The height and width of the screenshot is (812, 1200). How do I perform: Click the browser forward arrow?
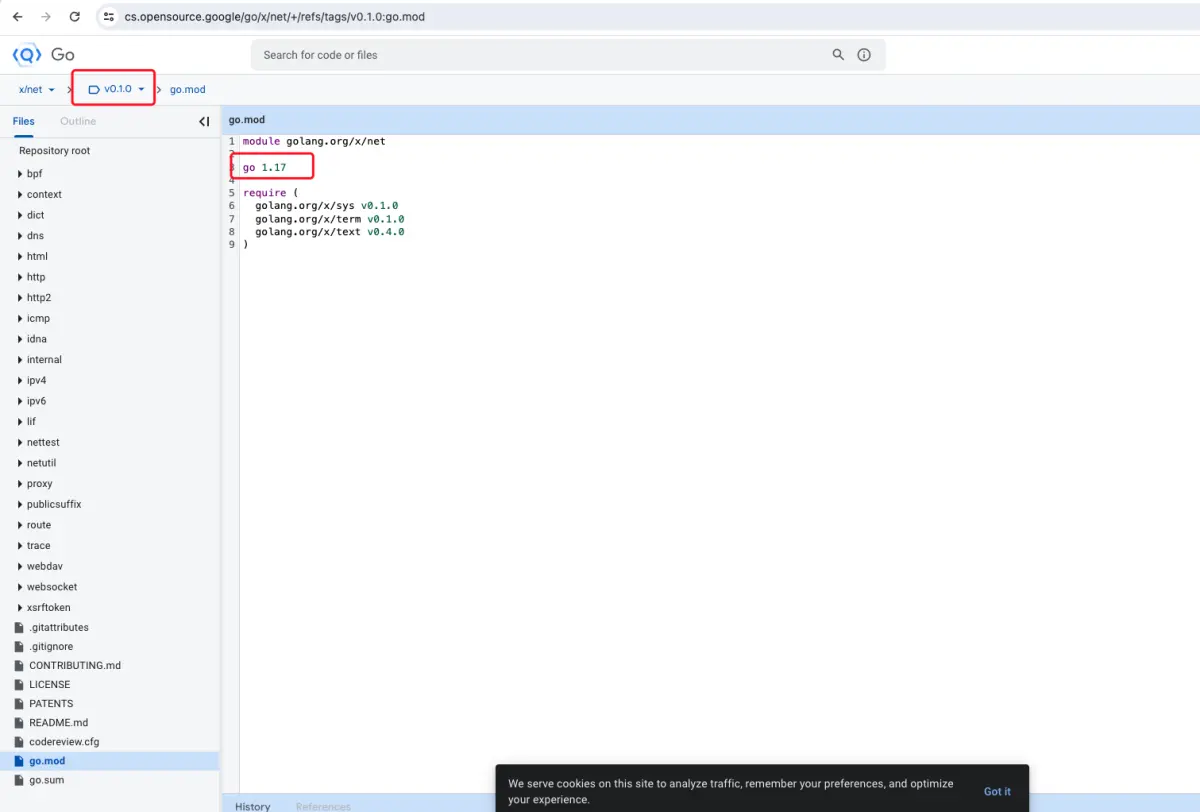[46, 17]
